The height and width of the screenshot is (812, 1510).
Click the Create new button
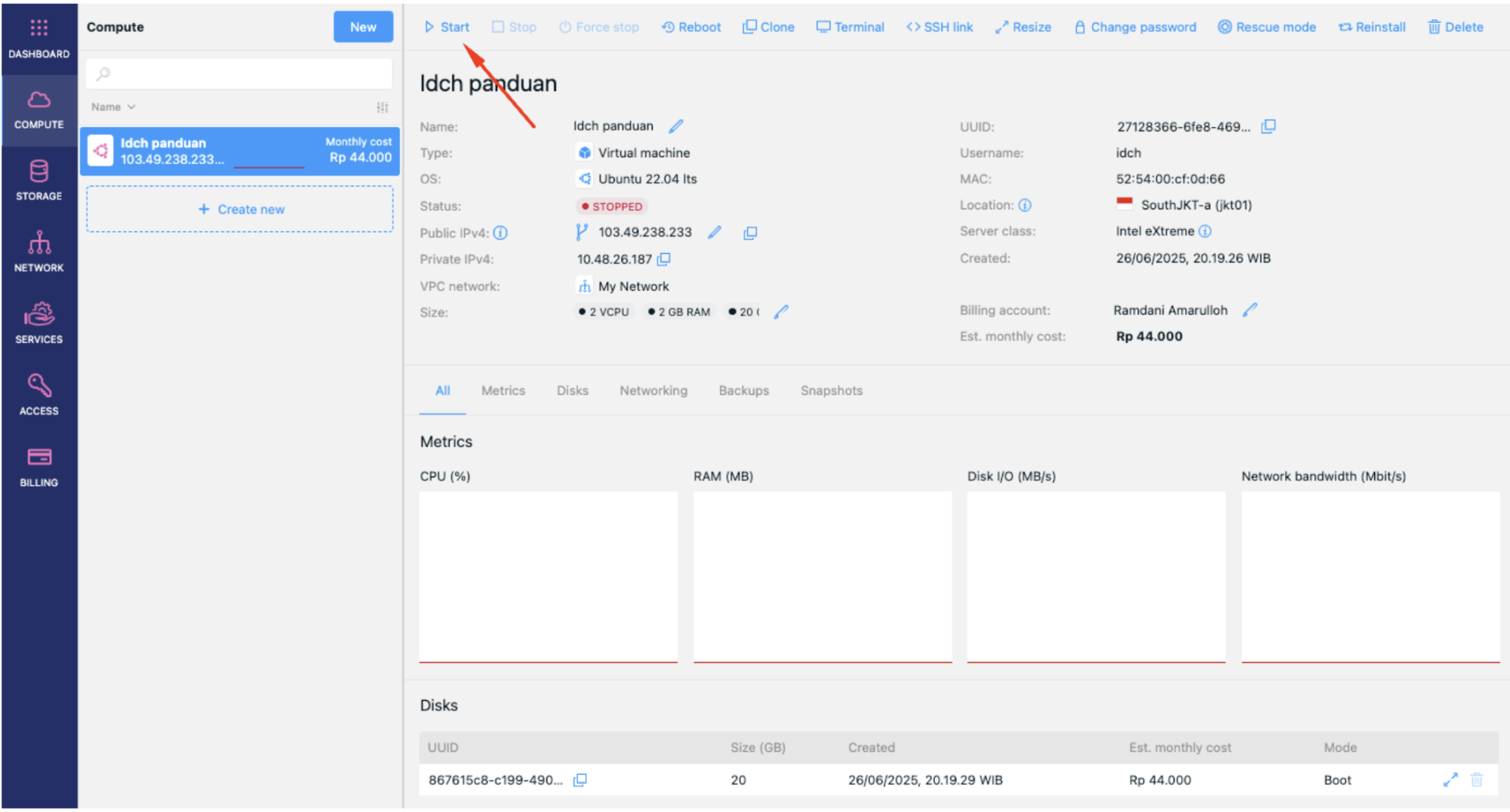click(x=240, y=209)
